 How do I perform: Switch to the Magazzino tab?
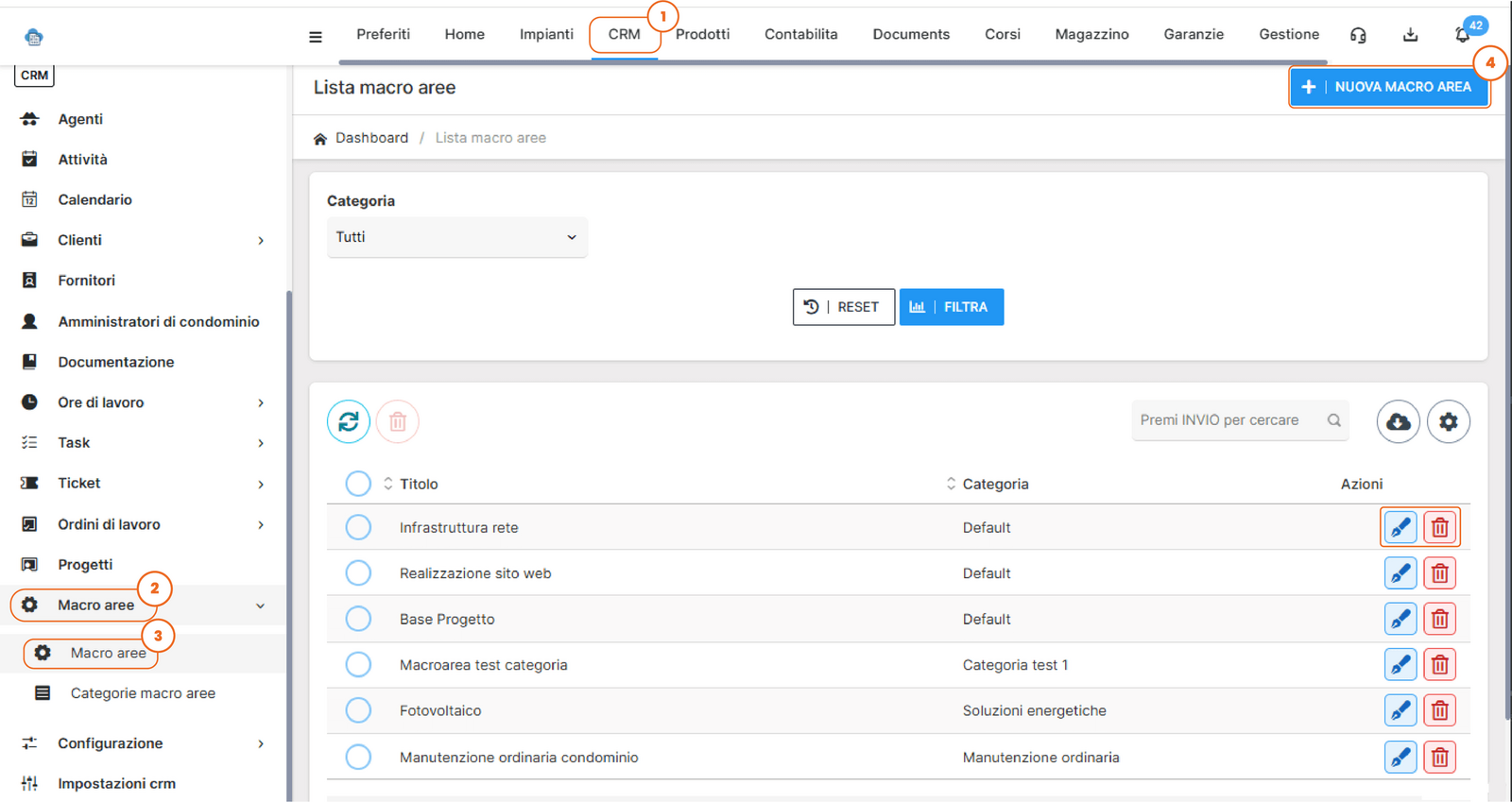(1091, 34)
